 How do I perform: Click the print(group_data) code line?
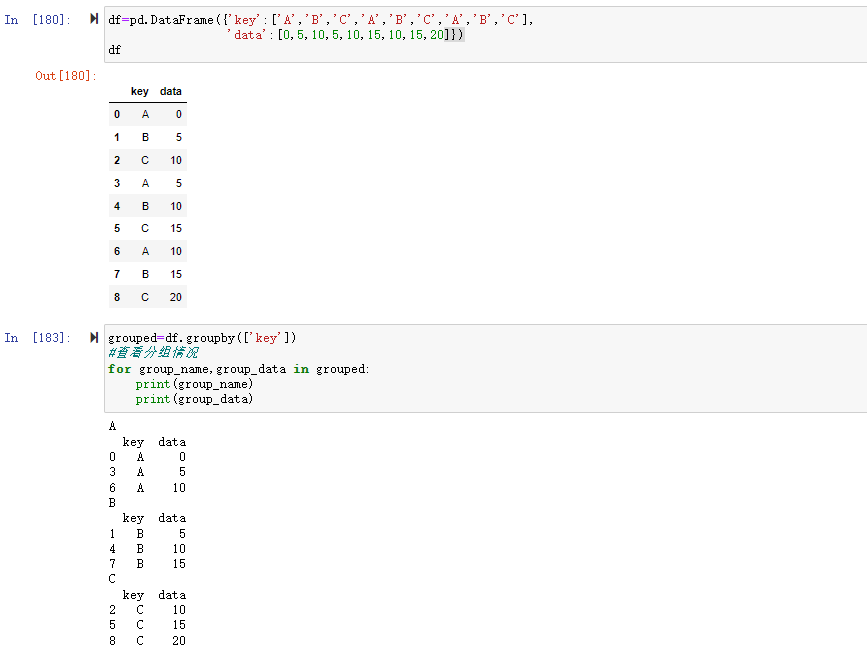pos(194,399)
